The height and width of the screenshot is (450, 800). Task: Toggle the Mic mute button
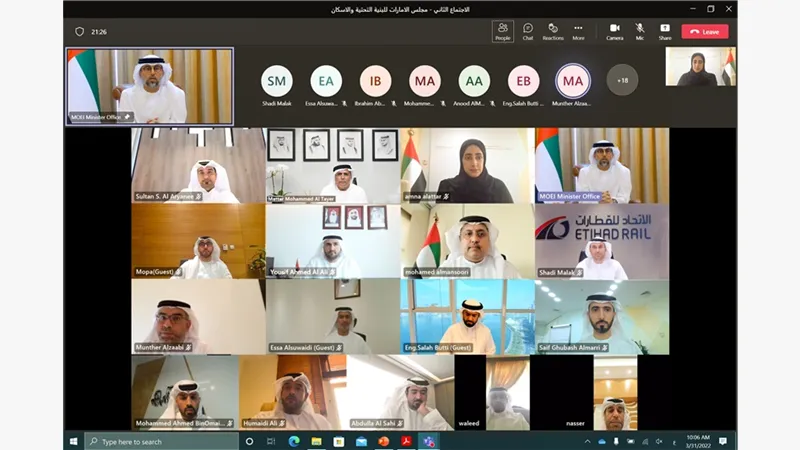coord(640,31)
